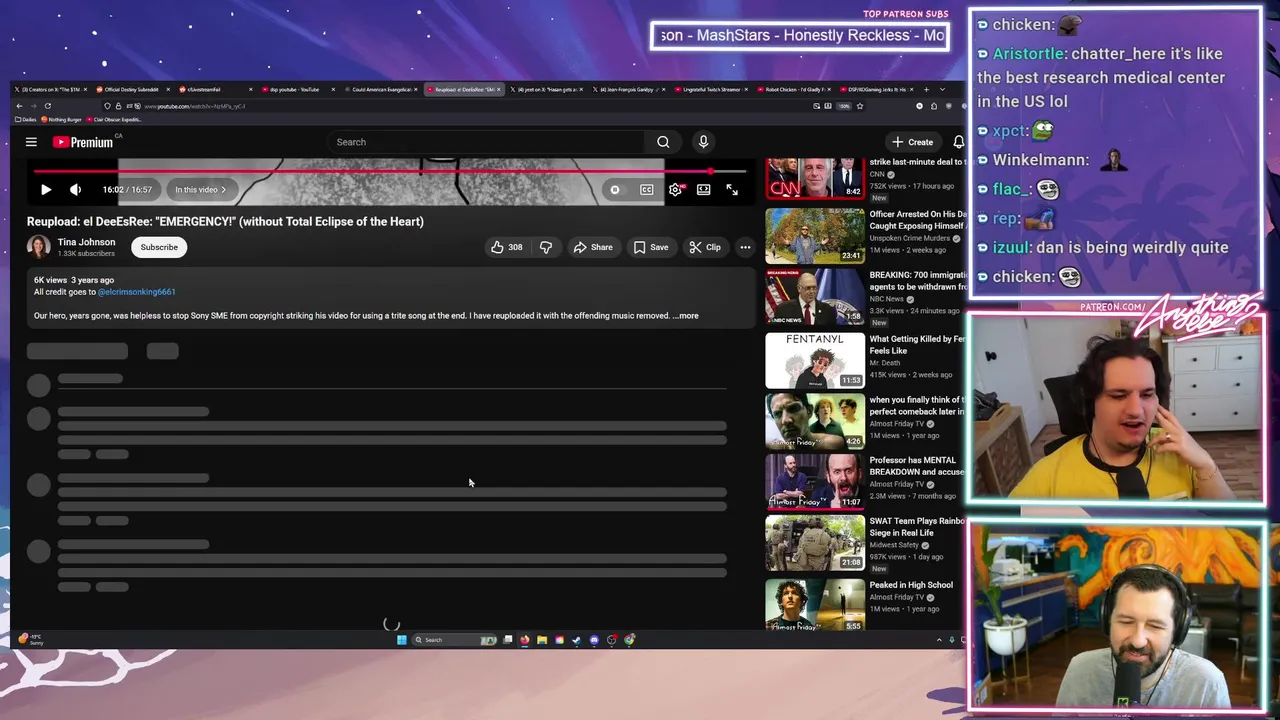
Task: Subscribe to Tina Johnson
Action: (x=159, y=247)
